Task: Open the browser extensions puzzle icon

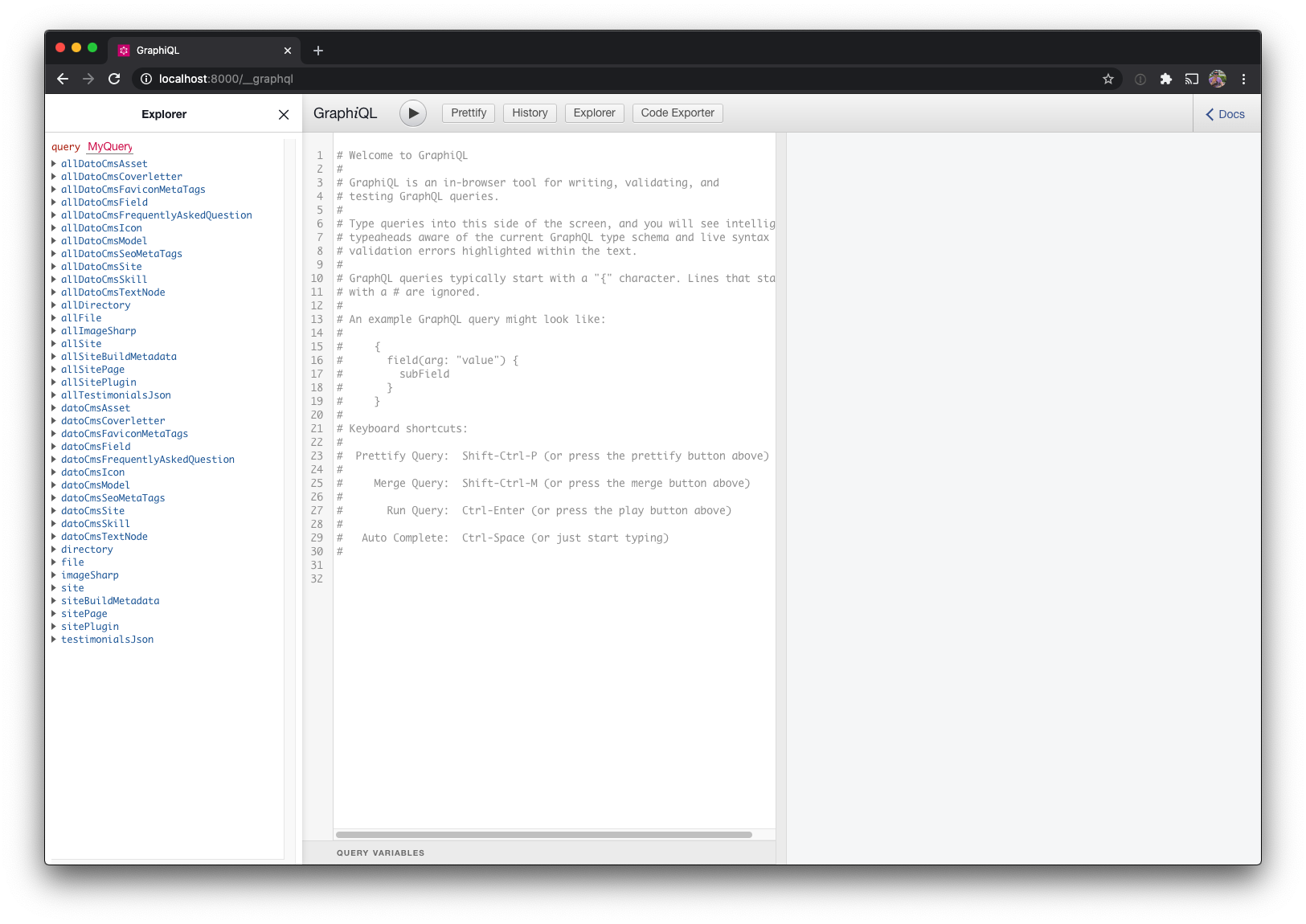Action: tap(1166, 79)
